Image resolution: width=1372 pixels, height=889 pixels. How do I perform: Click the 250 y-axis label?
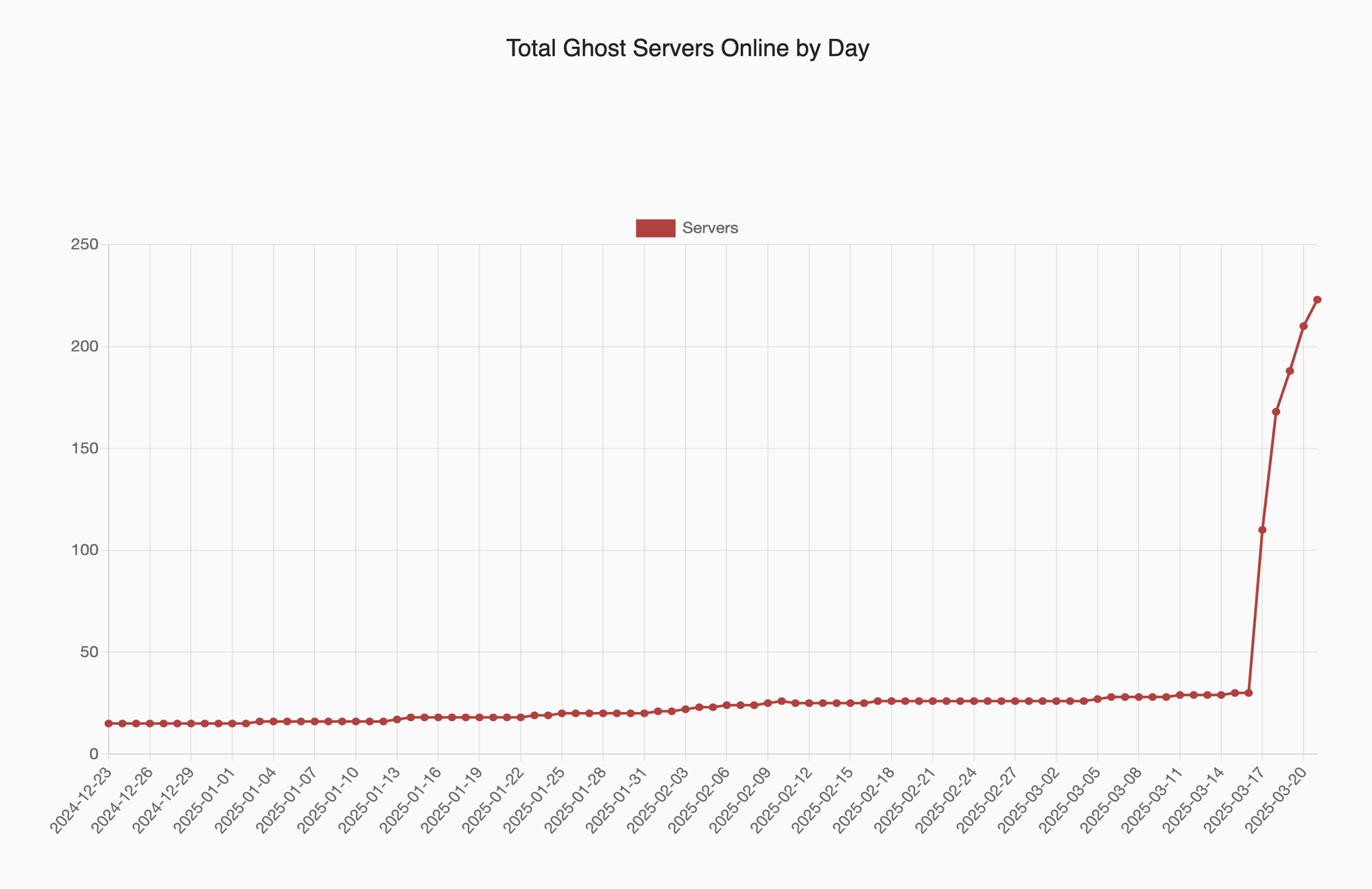(85, 245)
